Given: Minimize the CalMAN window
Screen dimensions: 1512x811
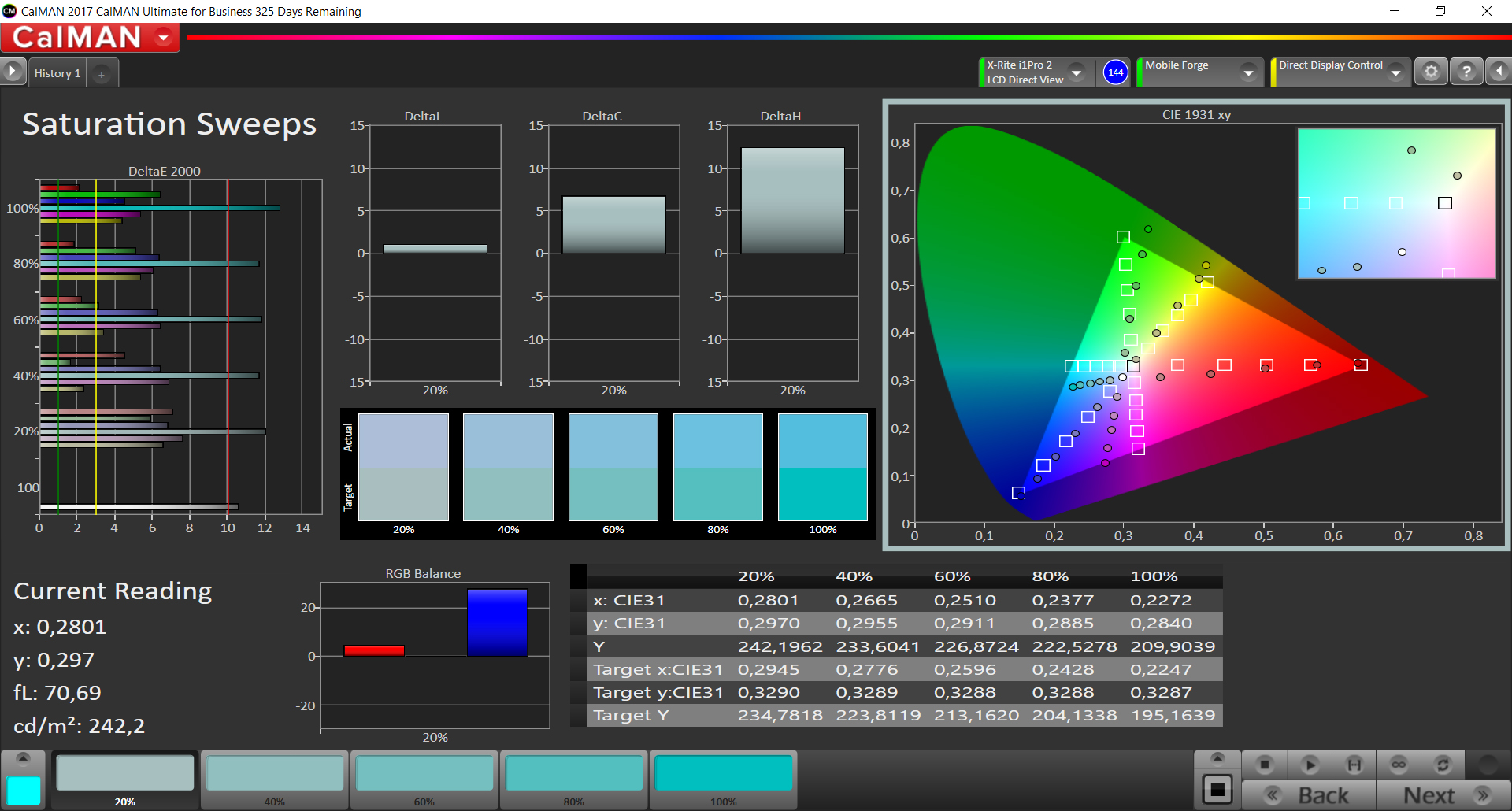Looking at the screenshot, I should [1395, 11].
